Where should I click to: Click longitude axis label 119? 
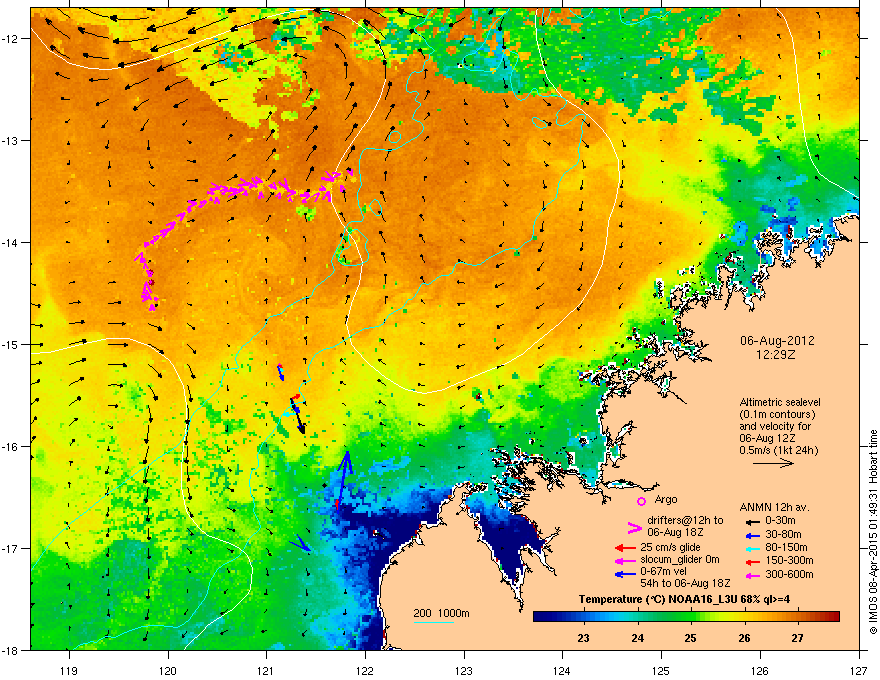[x=69, y=671]
